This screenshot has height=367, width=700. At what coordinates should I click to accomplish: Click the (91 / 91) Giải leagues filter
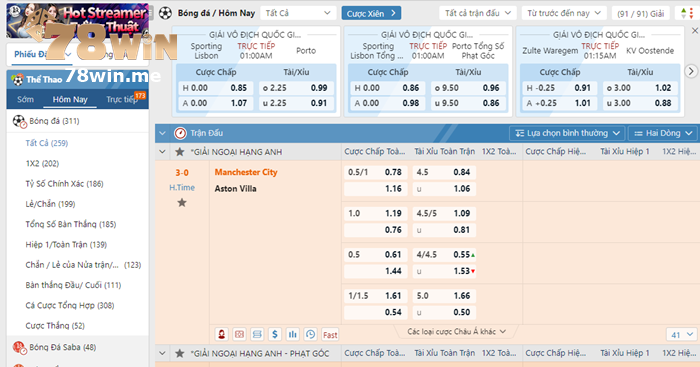640,13
